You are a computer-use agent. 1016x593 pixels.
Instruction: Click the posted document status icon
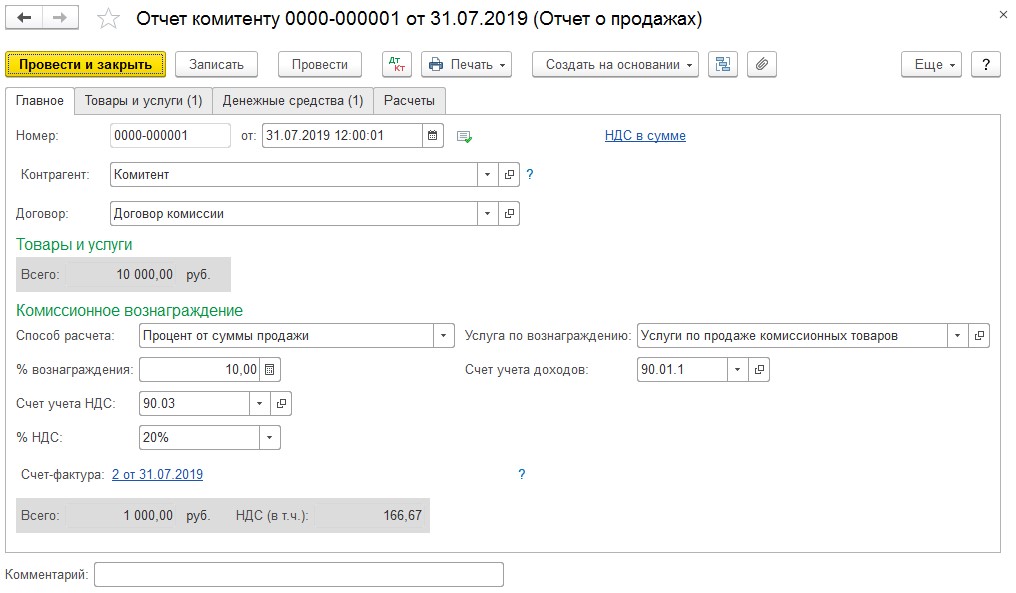pyautogui.click(x=464, y=136)
